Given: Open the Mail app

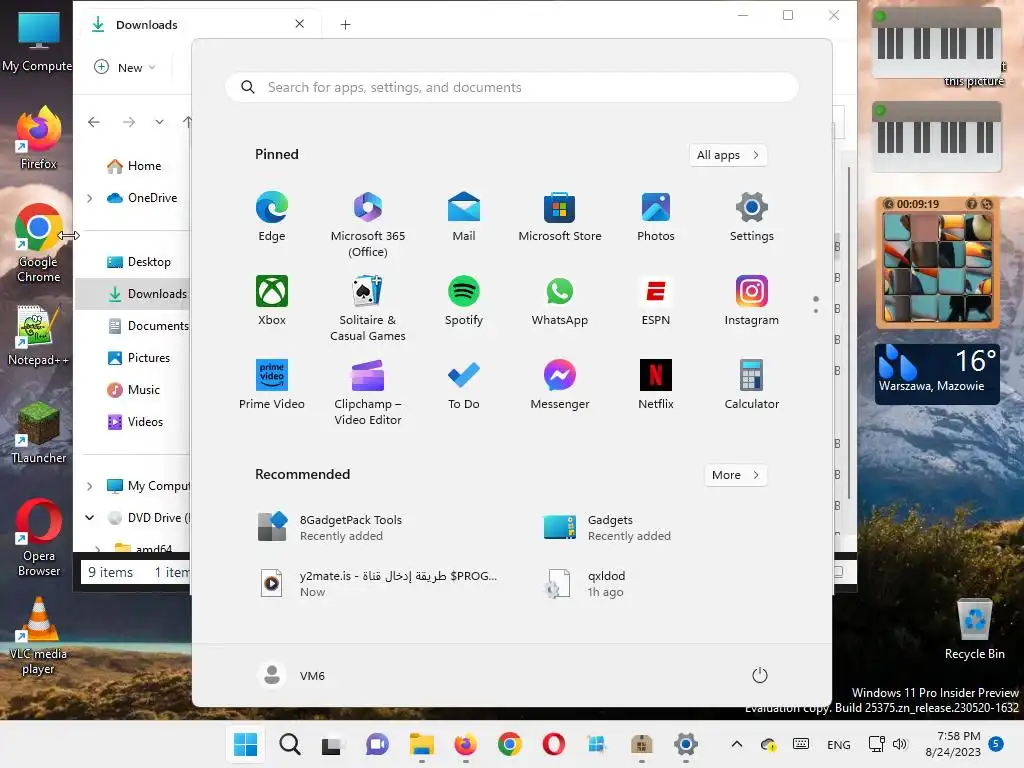Looking at the screenshot, I should tap(464, 217).
